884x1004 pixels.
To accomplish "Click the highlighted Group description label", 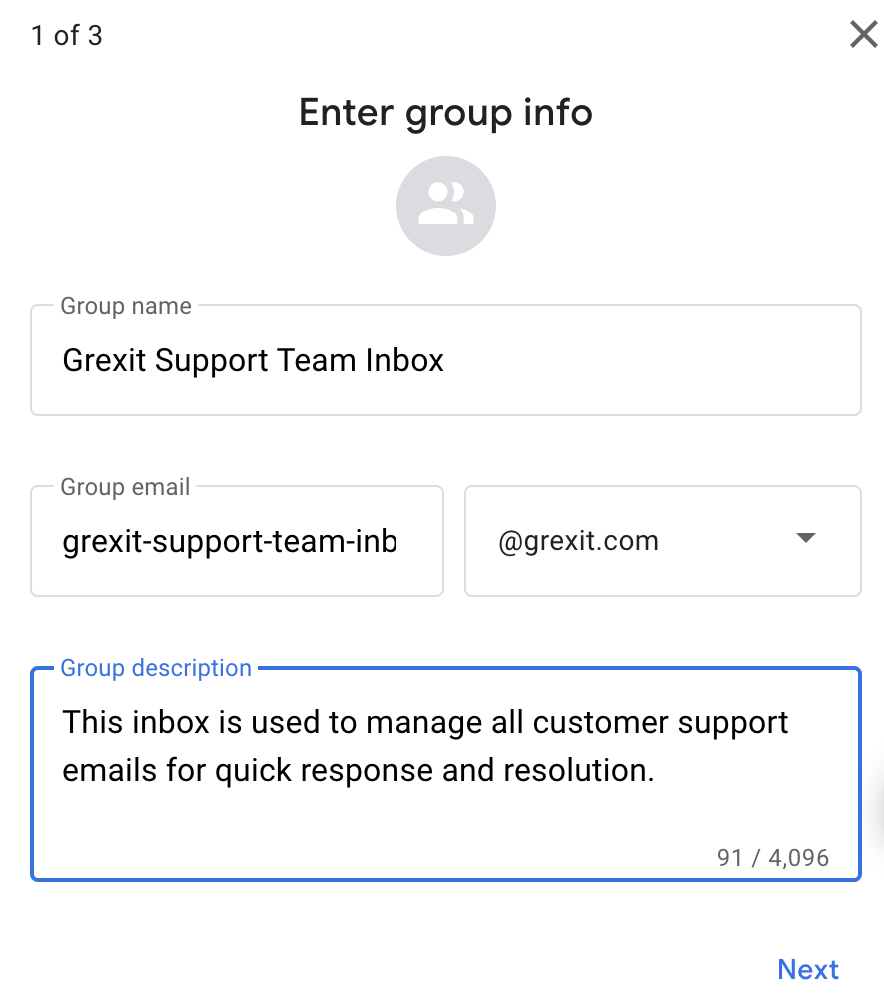I will point(156,668).
